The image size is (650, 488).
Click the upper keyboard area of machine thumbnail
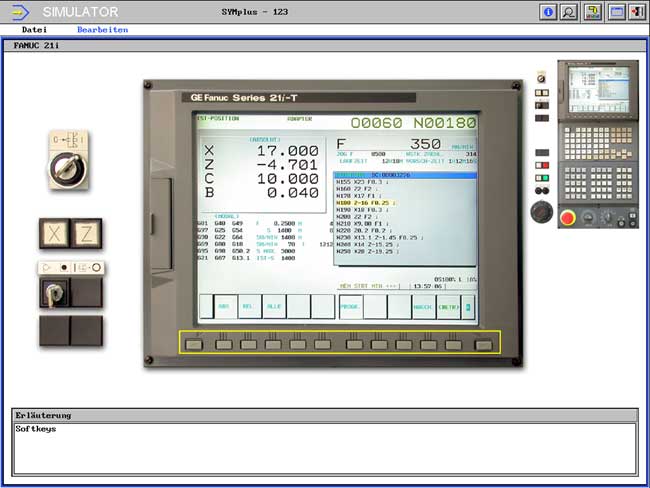598,143
